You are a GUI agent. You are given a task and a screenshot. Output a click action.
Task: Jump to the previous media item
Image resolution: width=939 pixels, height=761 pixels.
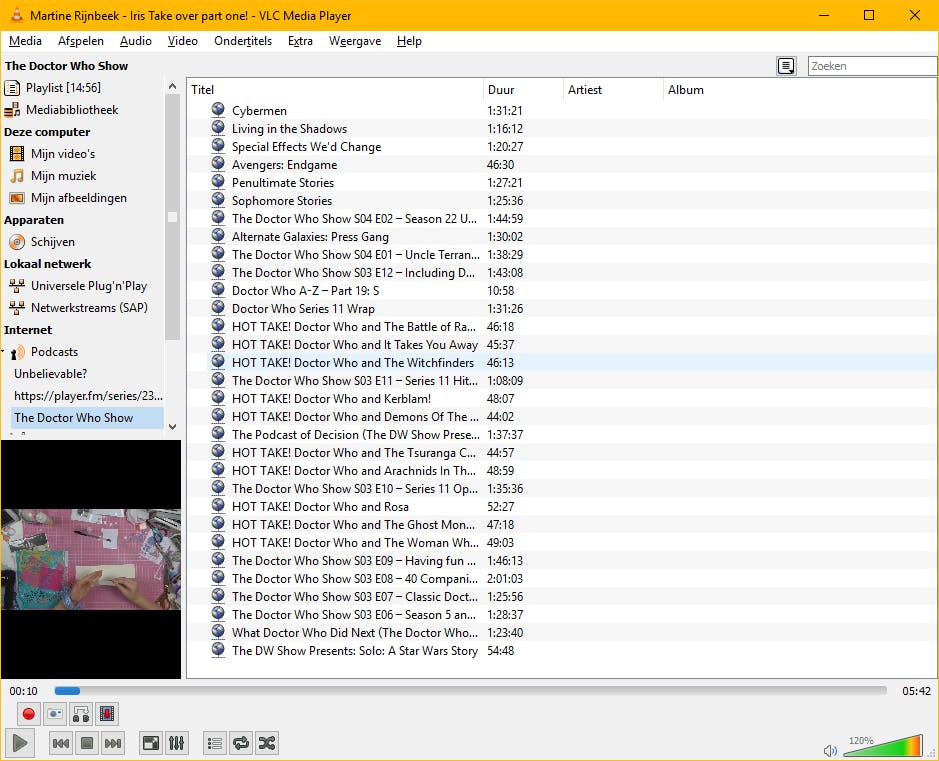[x=60, y=744]
